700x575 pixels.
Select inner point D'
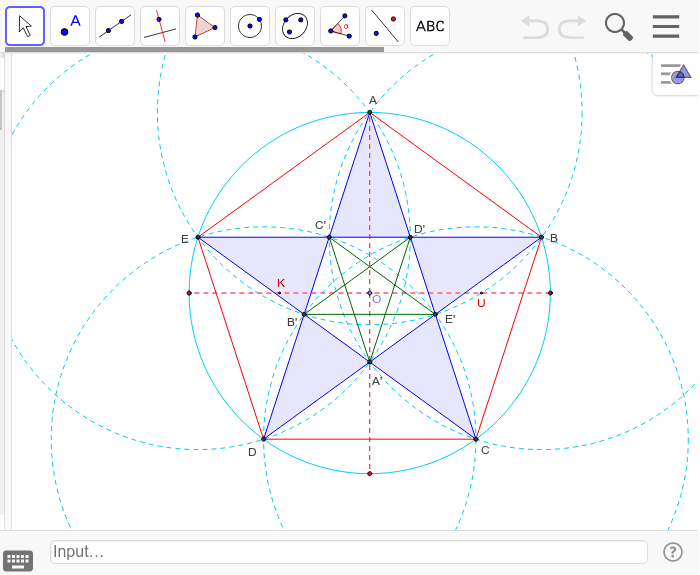coord(410,237)
